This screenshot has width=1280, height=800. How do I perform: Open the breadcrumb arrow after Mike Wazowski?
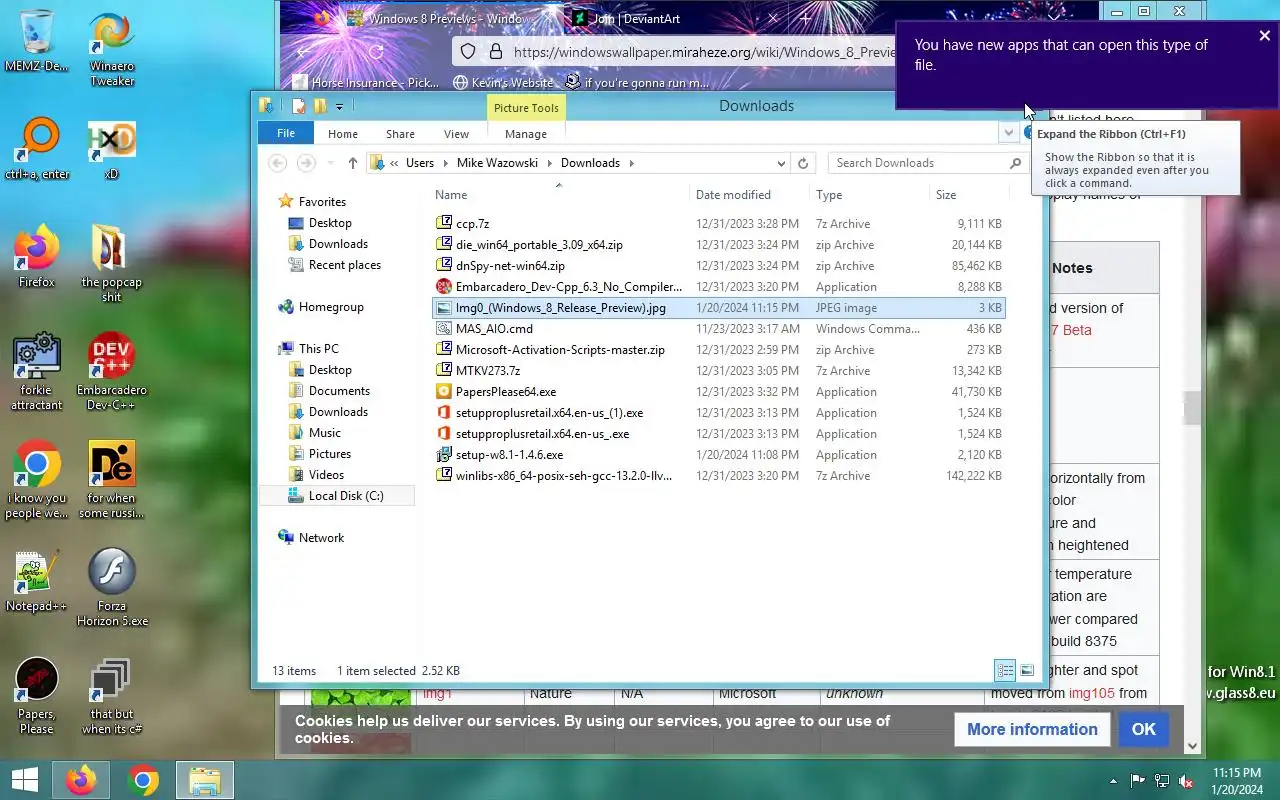pos(549,163)
